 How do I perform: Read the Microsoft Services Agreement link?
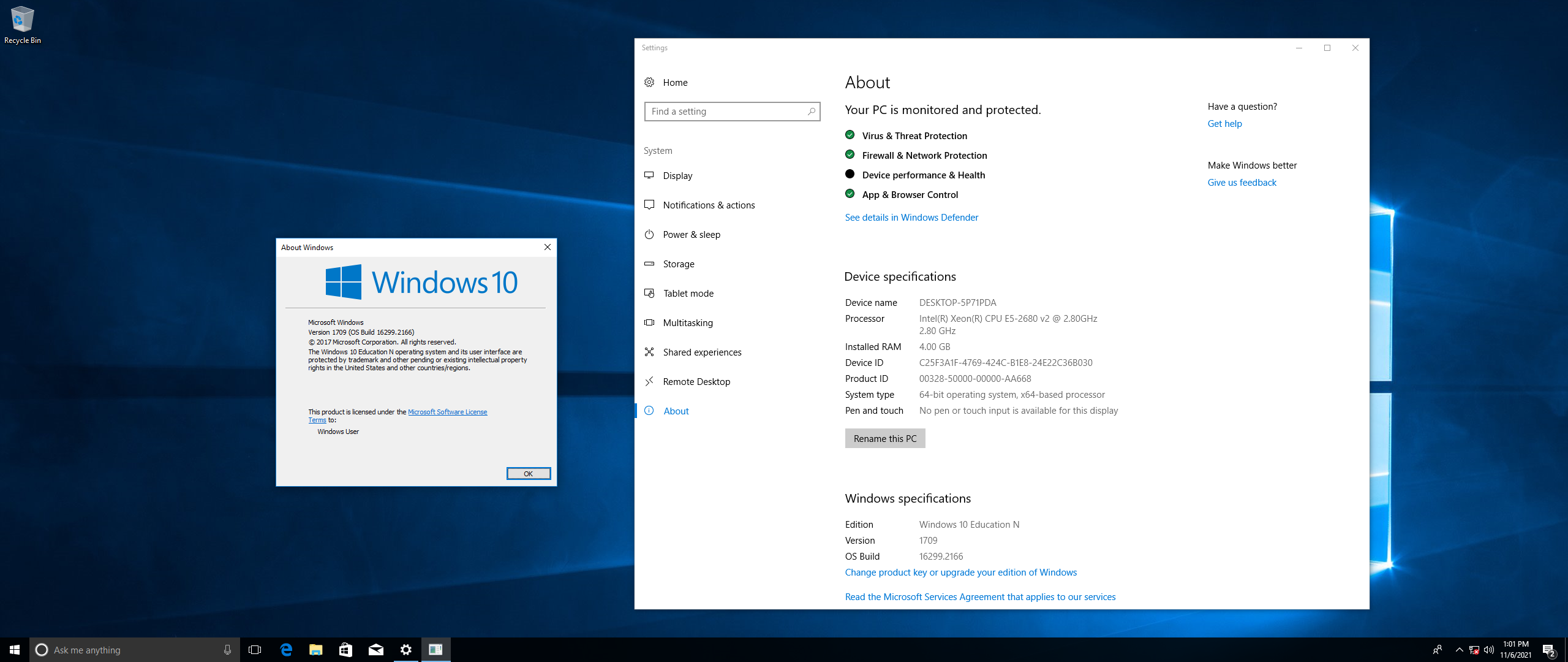tap(980, 596)
